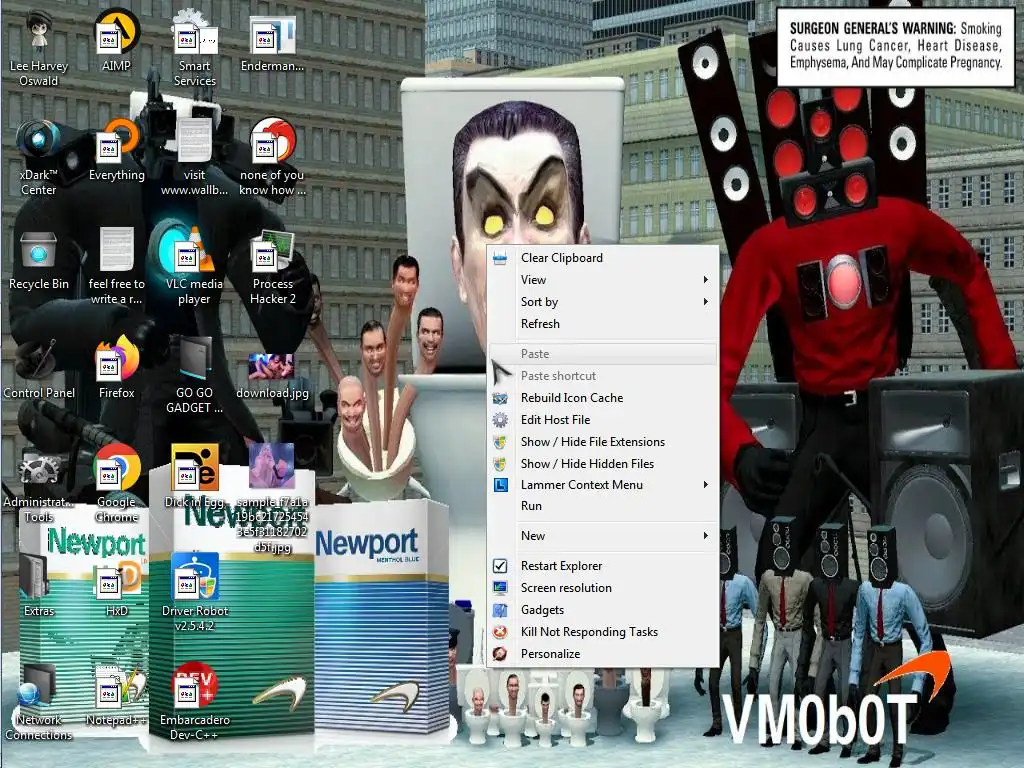
Task: Toggle Show / Hide Hidden Files
Action: coord(603,464)
